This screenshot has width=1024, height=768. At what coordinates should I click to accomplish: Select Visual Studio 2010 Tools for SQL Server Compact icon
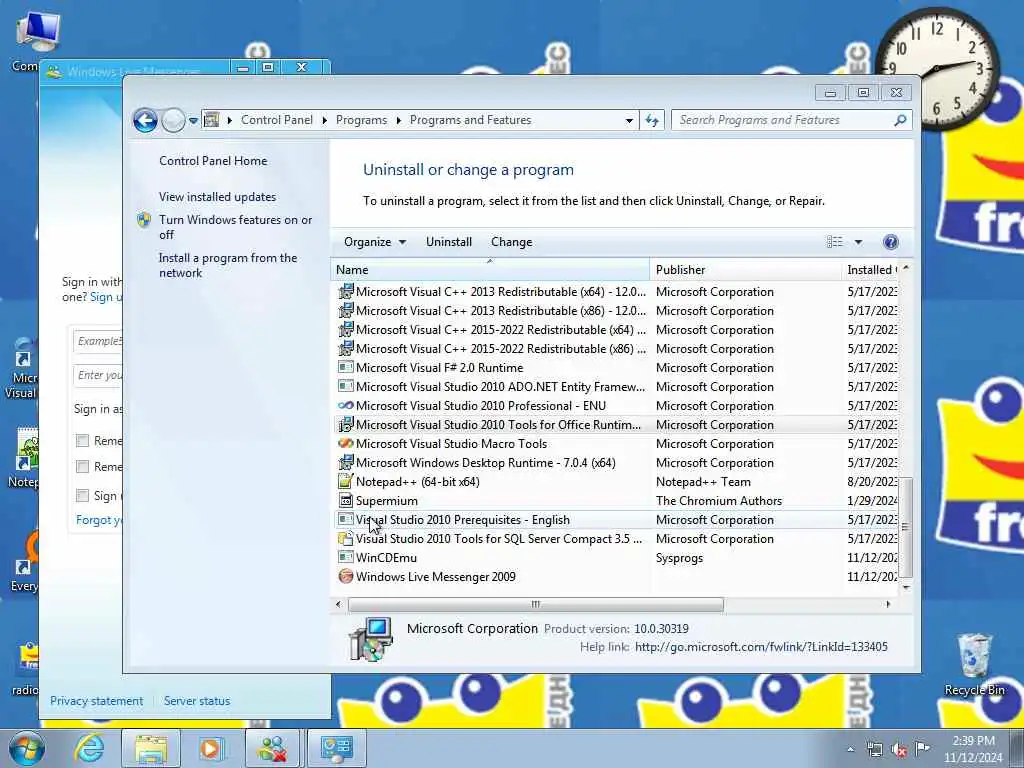point(345,539)
